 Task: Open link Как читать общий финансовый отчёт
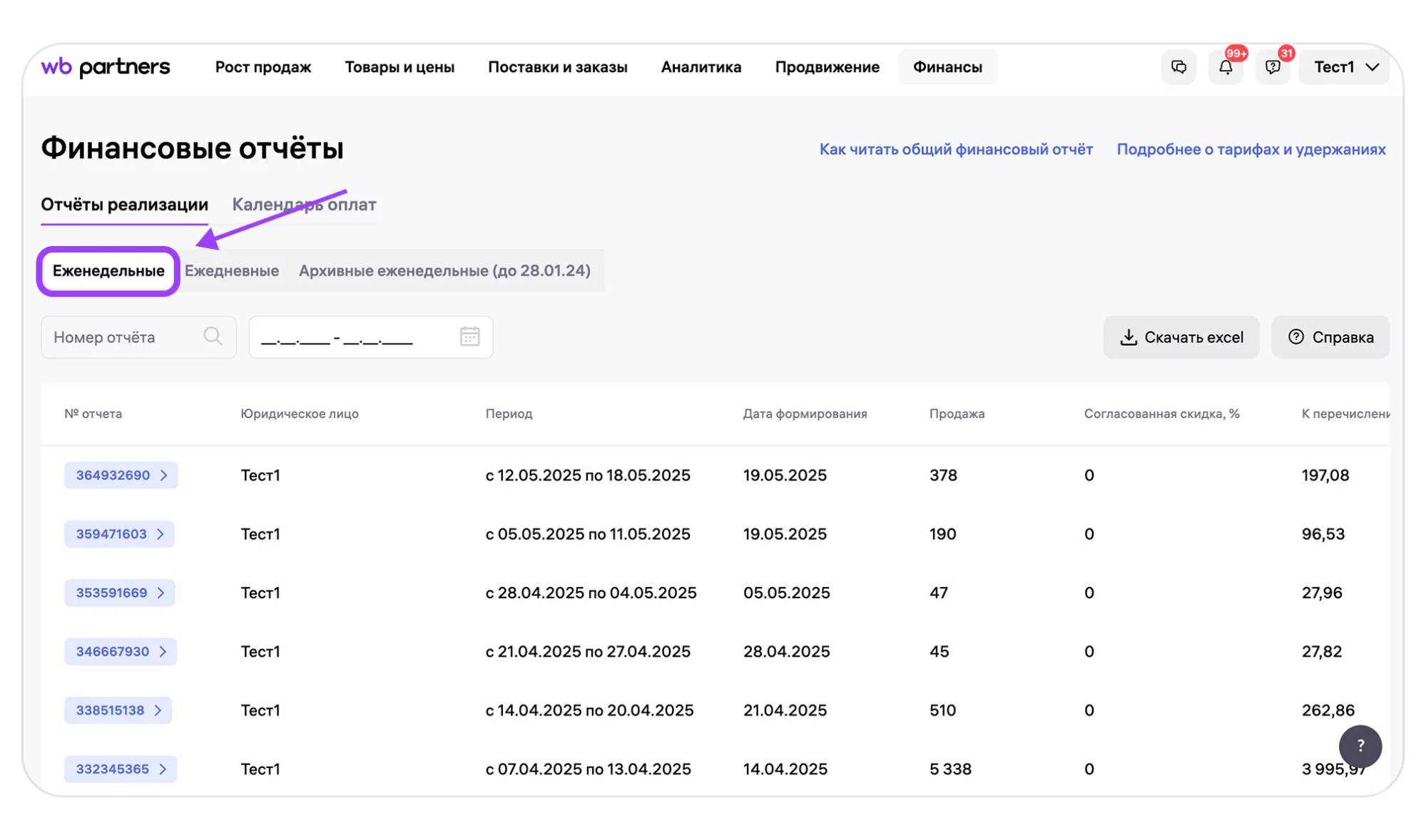(x=956, y=149)
